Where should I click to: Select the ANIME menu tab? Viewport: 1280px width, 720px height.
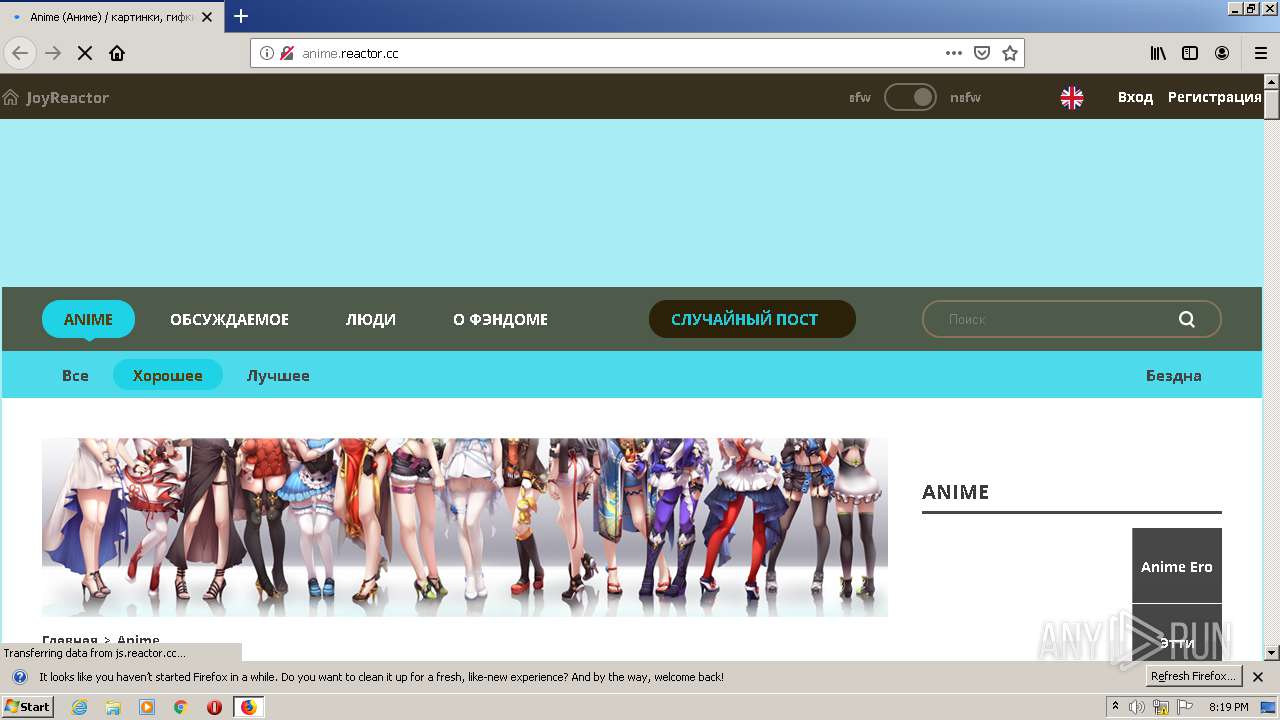pyautogui.click(x=88, y=319)
